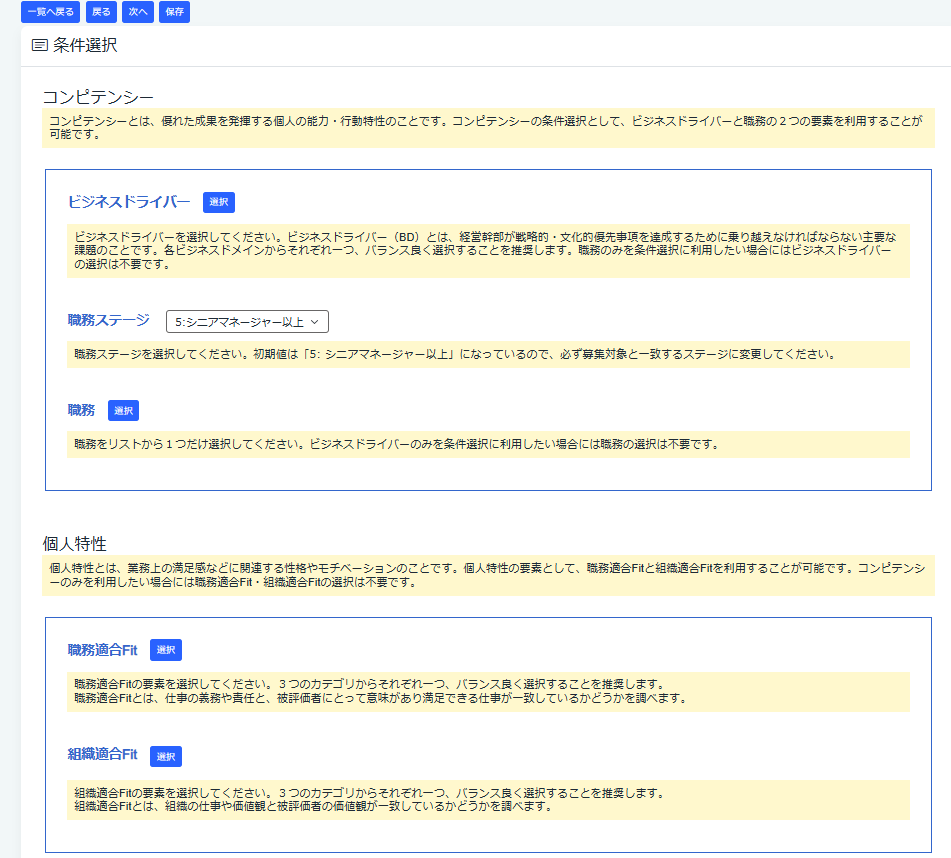Screen dimensions: 951x858
Task: Click the 次へ button
Action: pos(137,11)
